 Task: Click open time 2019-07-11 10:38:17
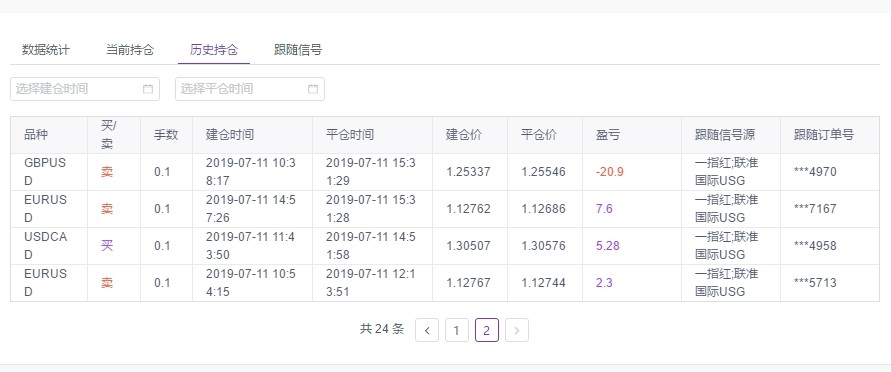[251, 172]
